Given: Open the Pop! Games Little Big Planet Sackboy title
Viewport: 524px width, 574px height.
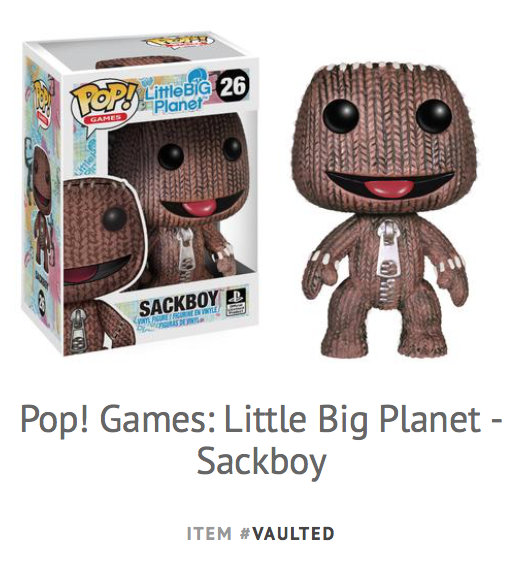Looking at the screenshot, I should [x=261, y=438].
